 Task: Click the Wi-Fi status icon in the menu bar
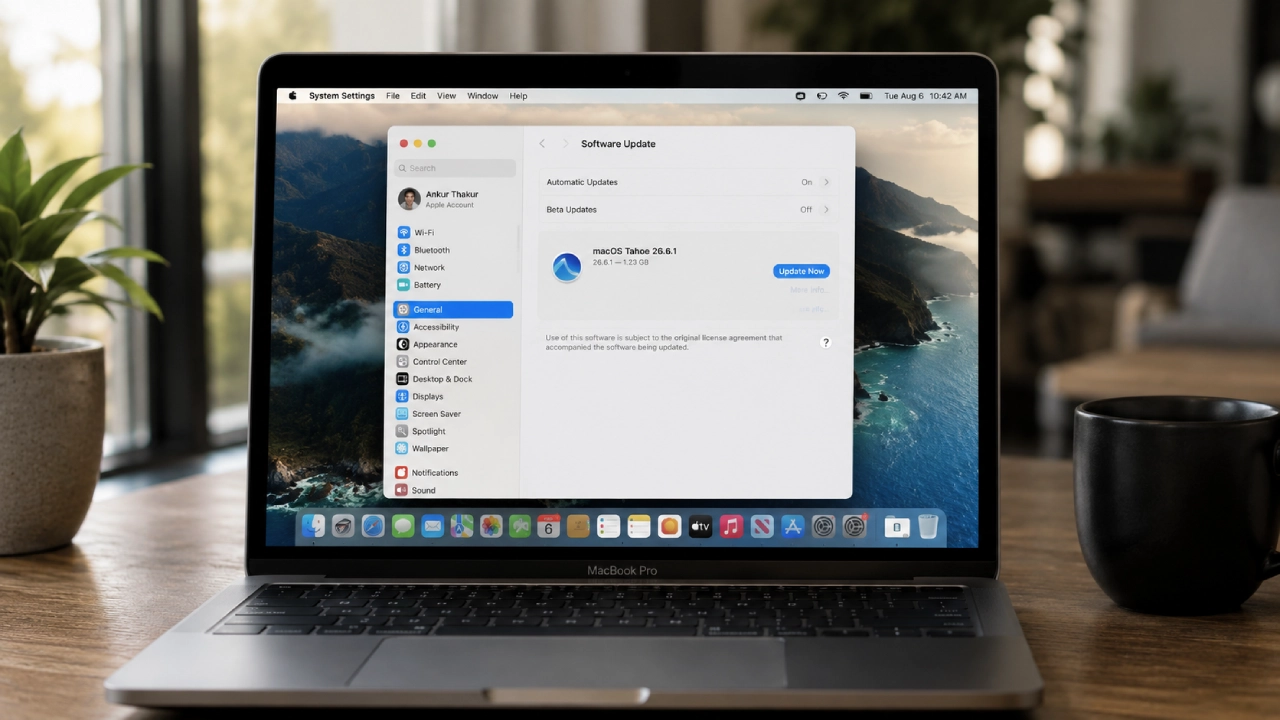(x=843, y=96)
